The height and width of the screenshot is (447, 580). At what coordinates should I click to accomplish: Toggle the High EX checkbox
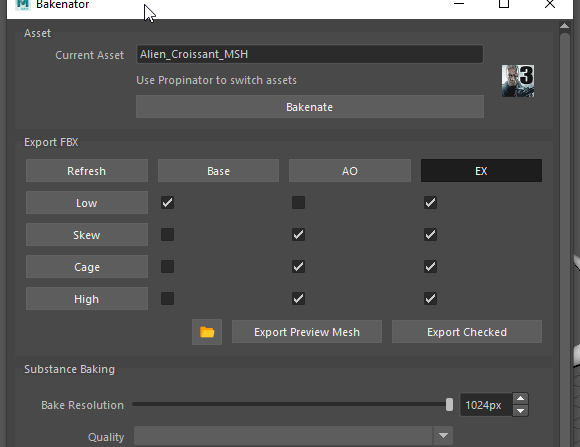[430, 299]
